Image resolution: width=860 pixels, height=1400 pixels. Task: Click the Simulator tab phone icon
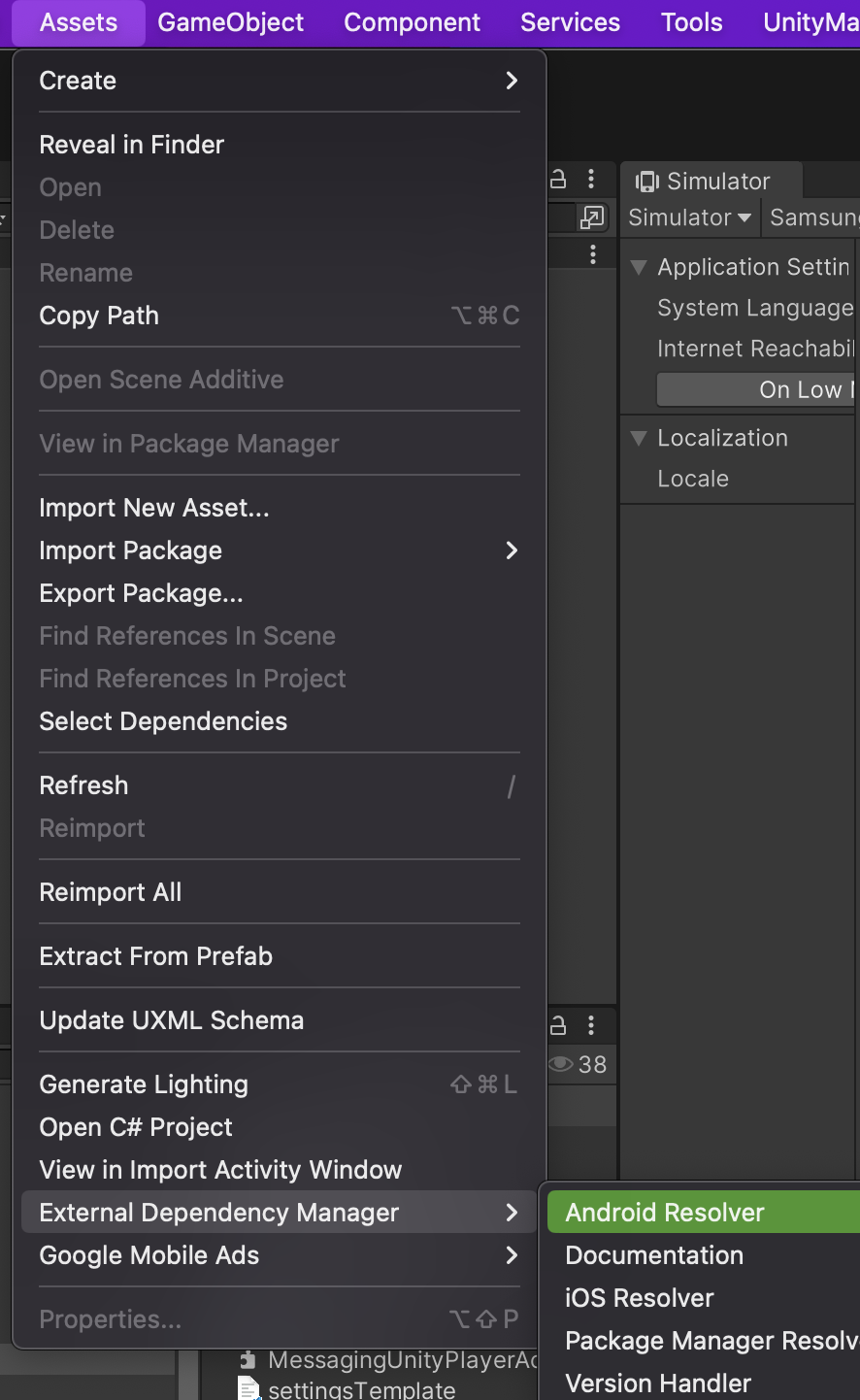(646, 182)
